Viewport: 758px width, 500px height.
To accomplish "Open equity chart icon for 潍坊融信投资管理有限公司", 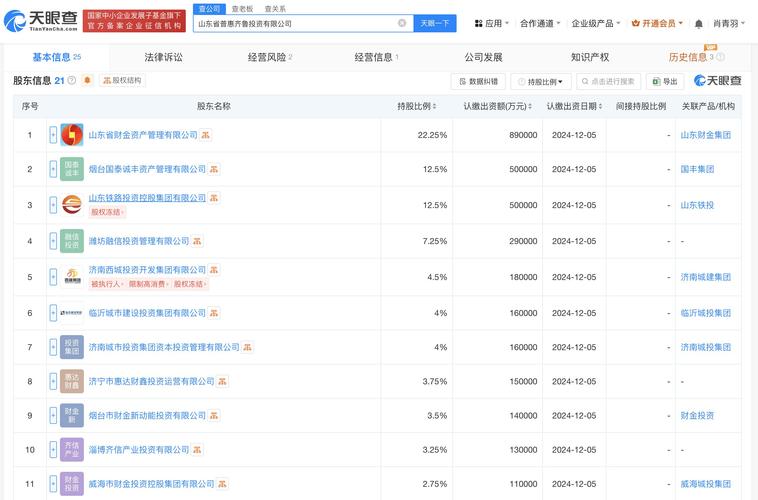I will [197, 241].
